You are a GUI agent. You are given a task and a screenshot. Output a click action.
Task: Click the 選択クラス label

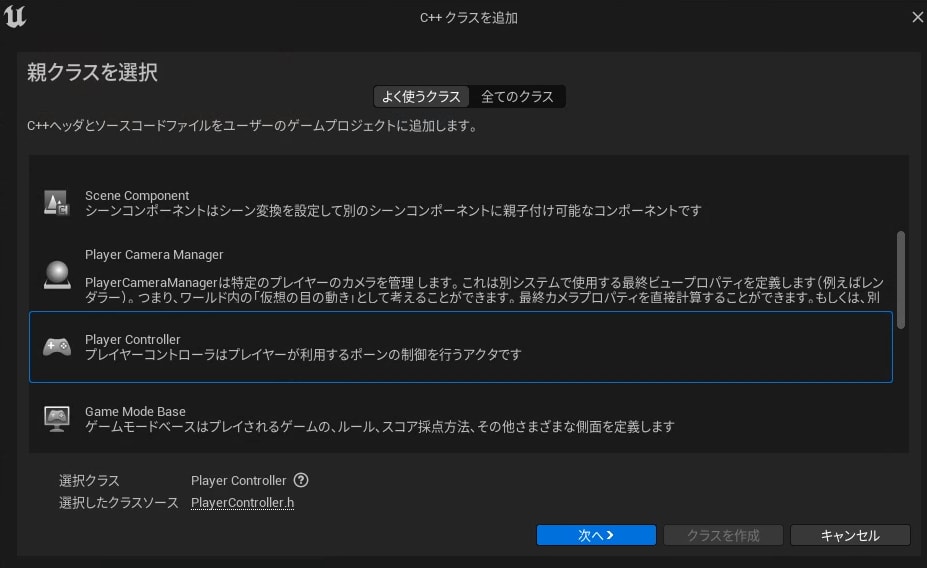click(89, 481)
